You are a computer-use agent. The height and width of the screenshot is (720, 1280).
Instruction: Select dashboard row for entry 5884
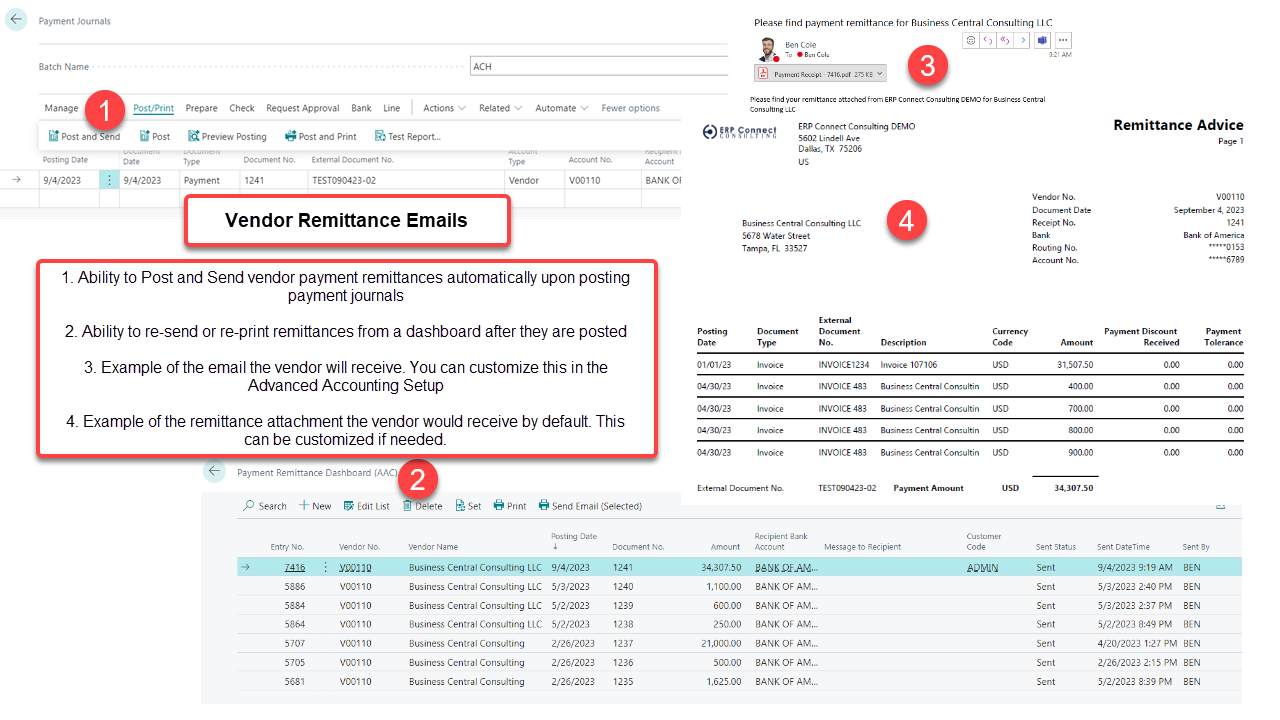(739, 605)
